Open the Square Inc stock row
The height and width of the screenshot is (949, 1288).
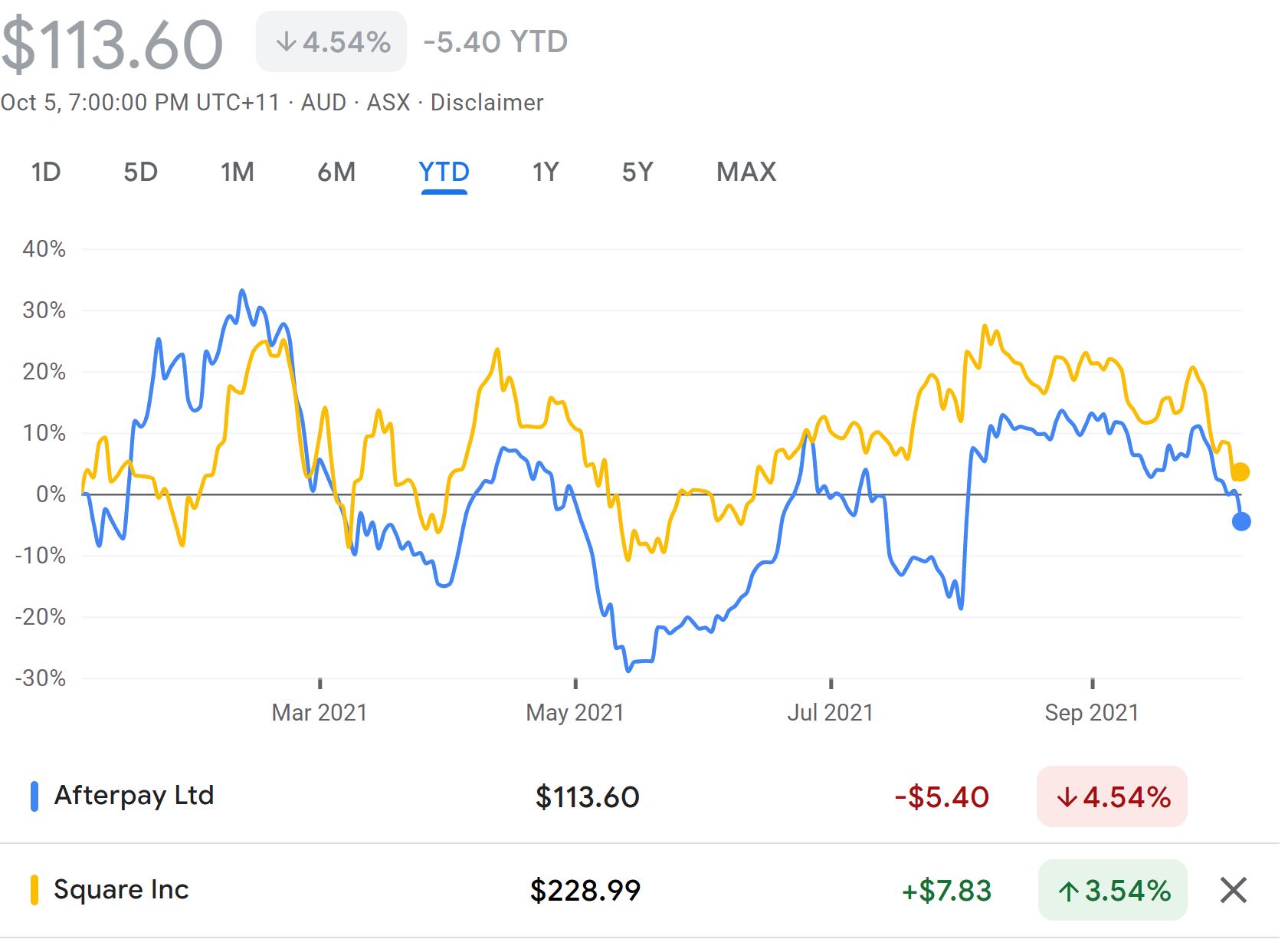121,890
